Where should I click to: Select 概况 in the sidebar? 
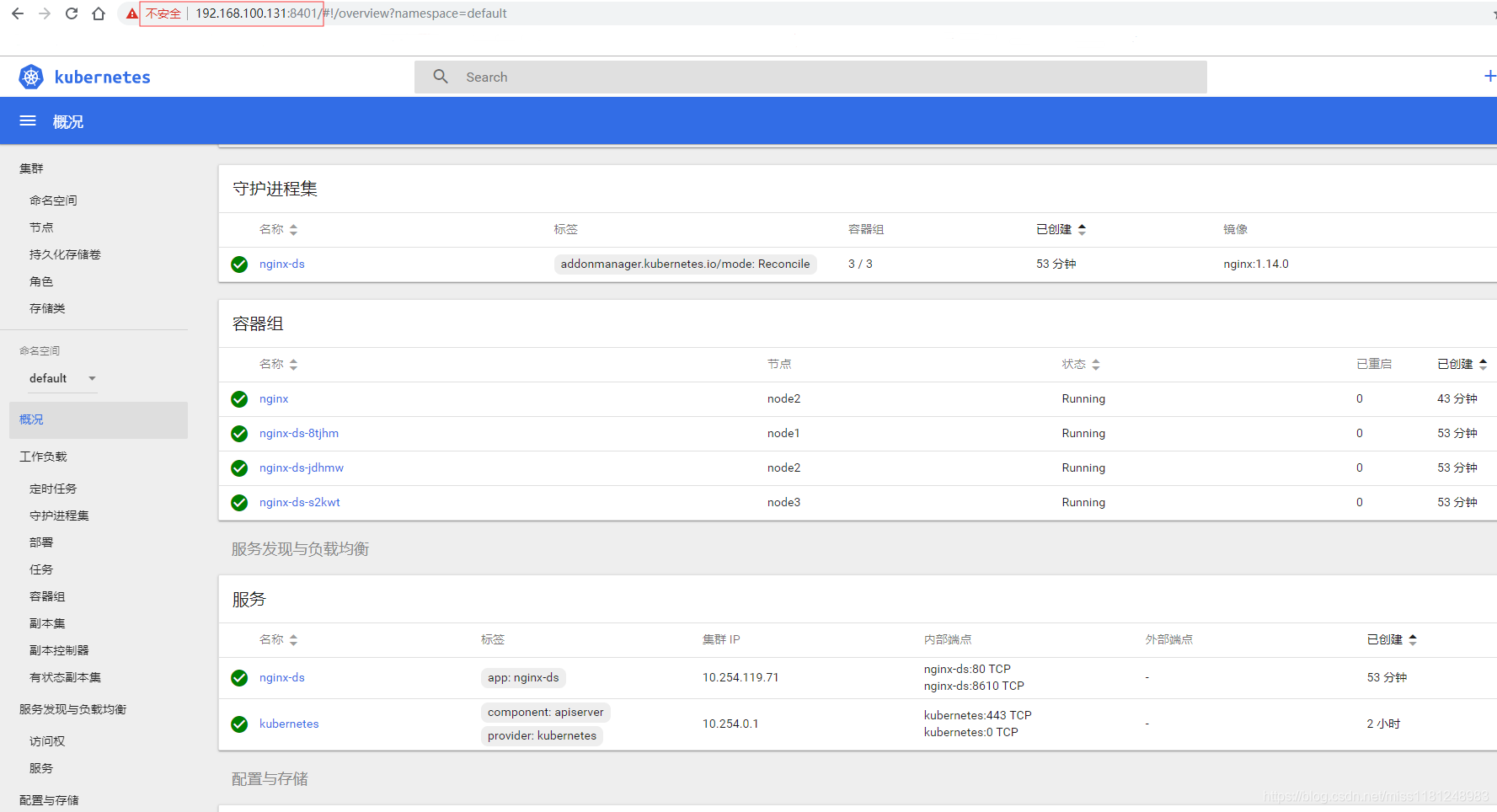(99, 419)
